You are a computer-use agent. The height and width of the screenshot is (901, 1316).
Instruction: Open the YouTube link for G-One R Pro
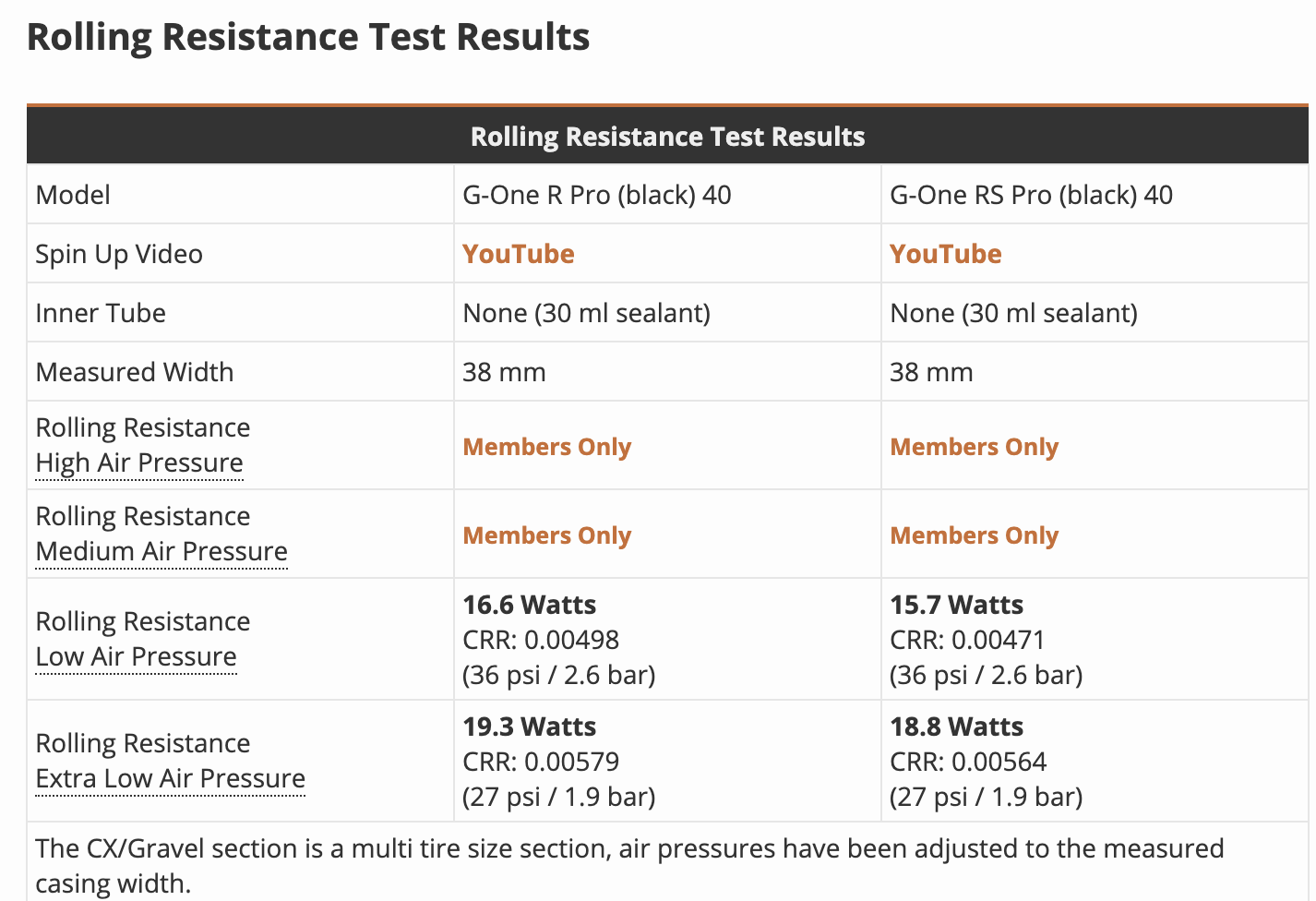pos(518,254)
